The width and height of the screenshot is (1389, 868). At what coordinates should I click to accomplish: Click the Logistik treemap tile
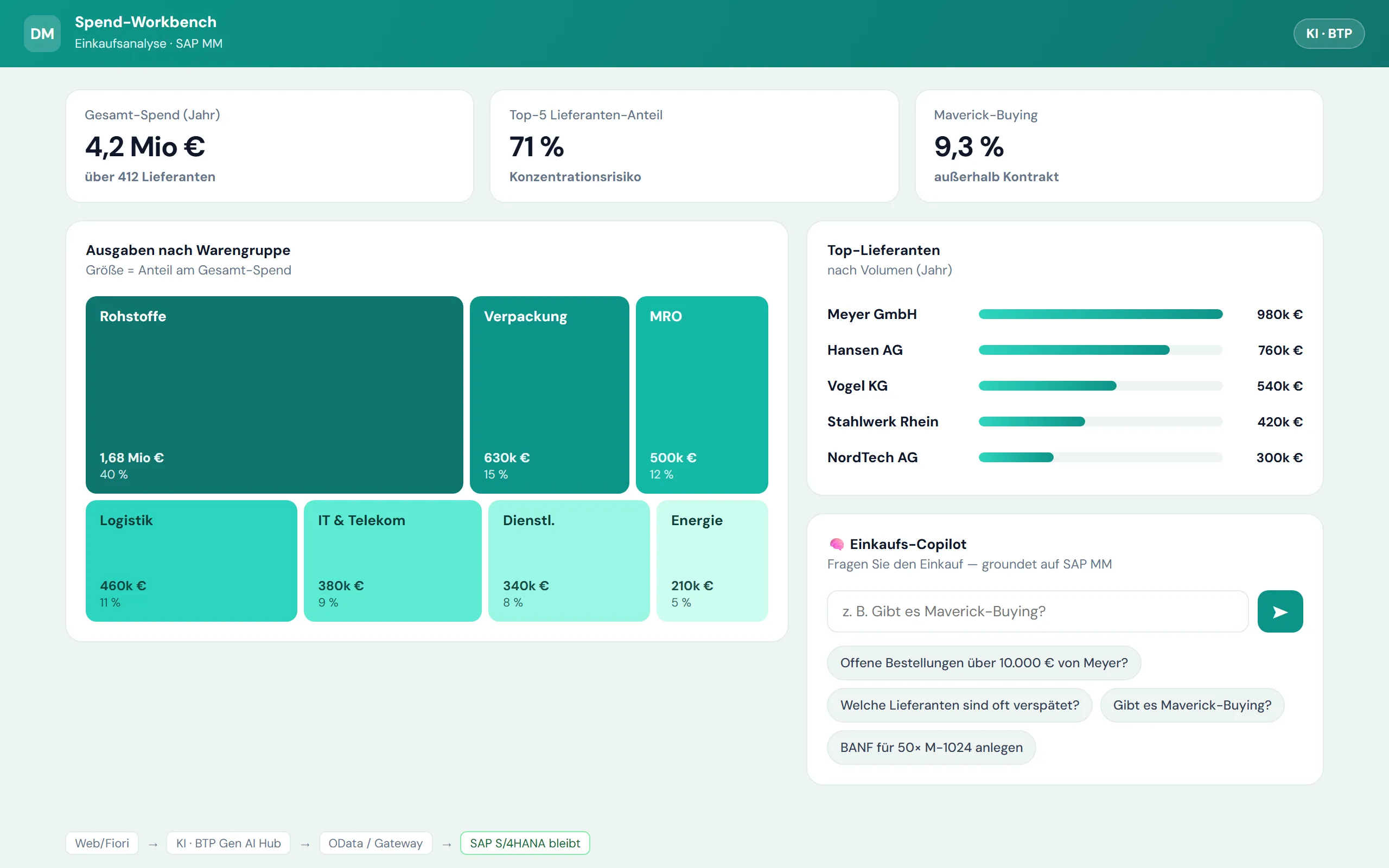(191, 561)
